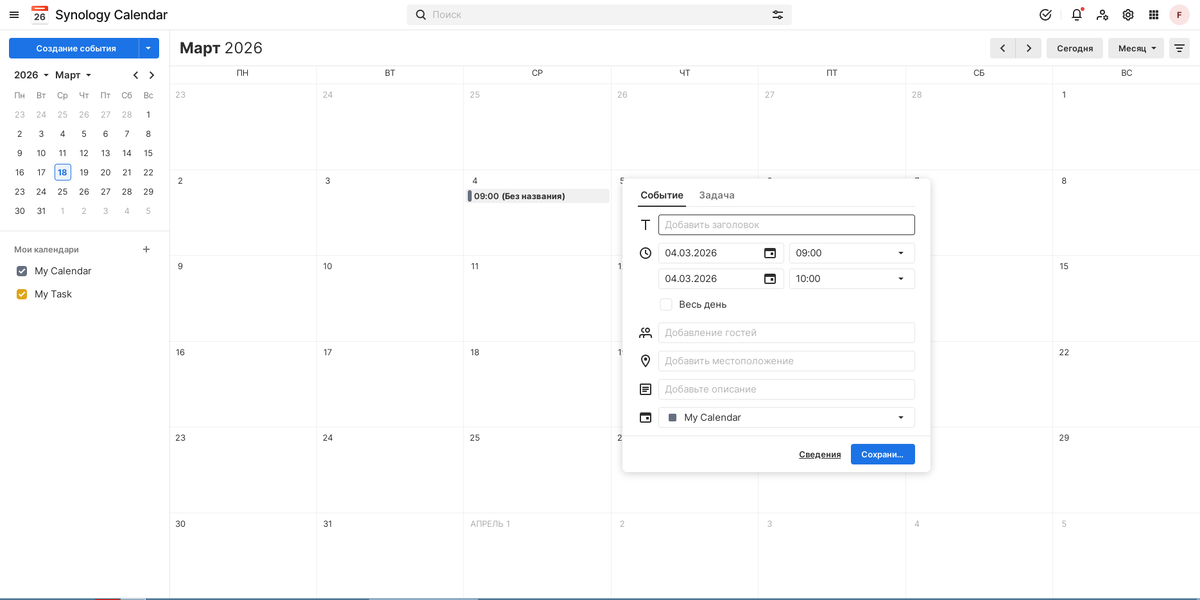Click the 'Сохранить' button
The height and width of the screenshot is (600, 1200).
coord(882,454)
